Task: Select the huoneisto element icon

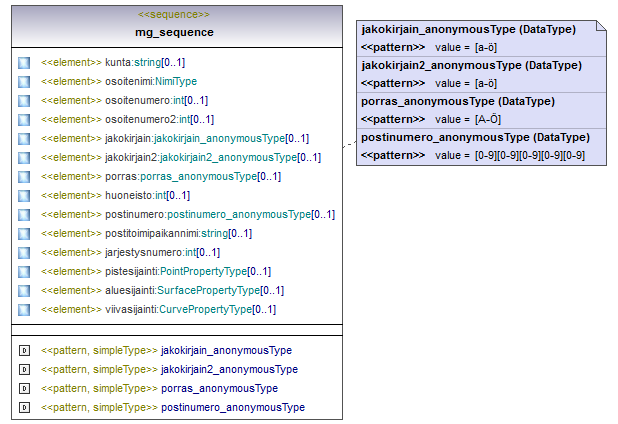Action: point(24,196)
